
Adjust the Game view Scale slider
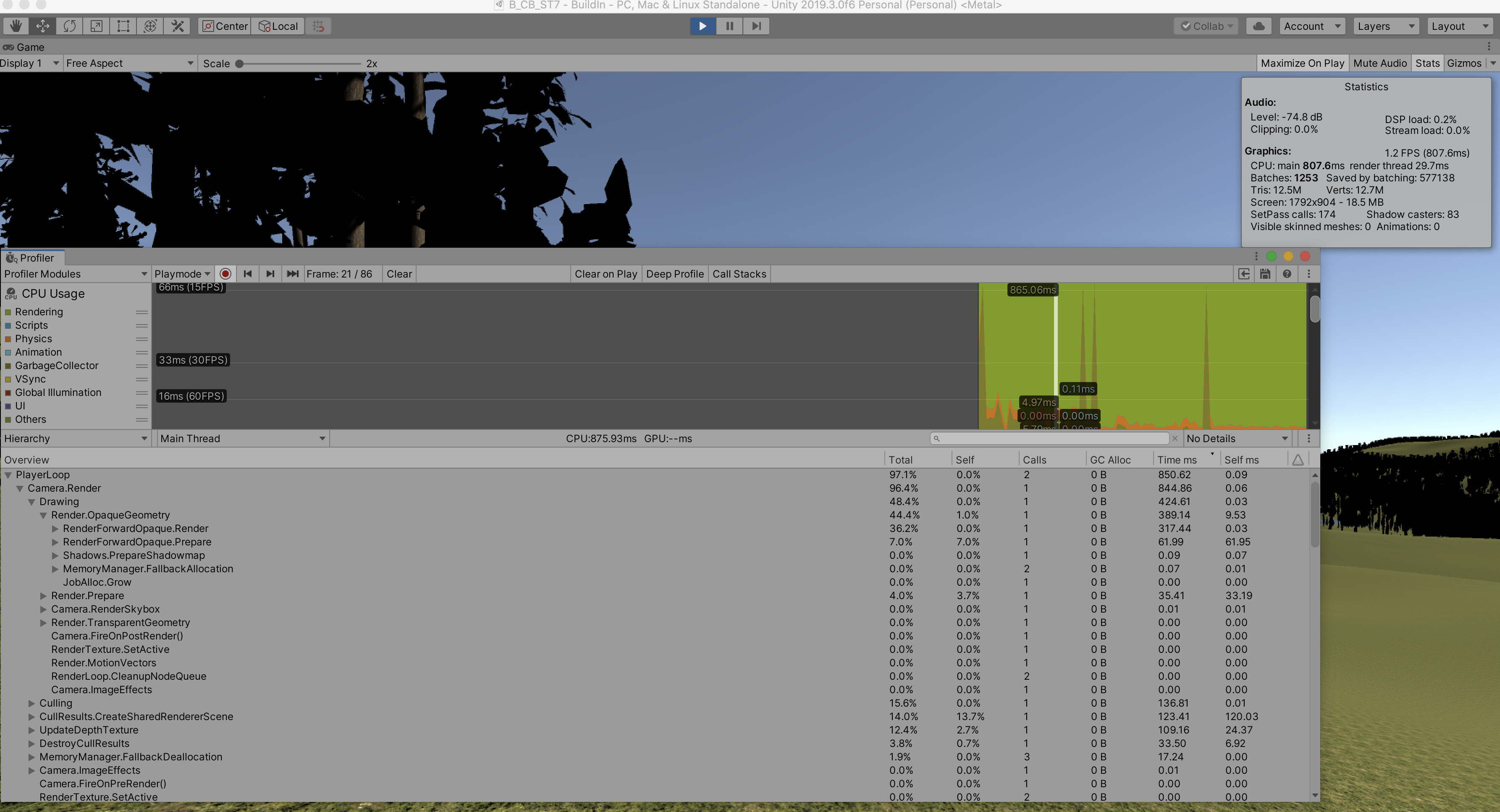[239, 64]
